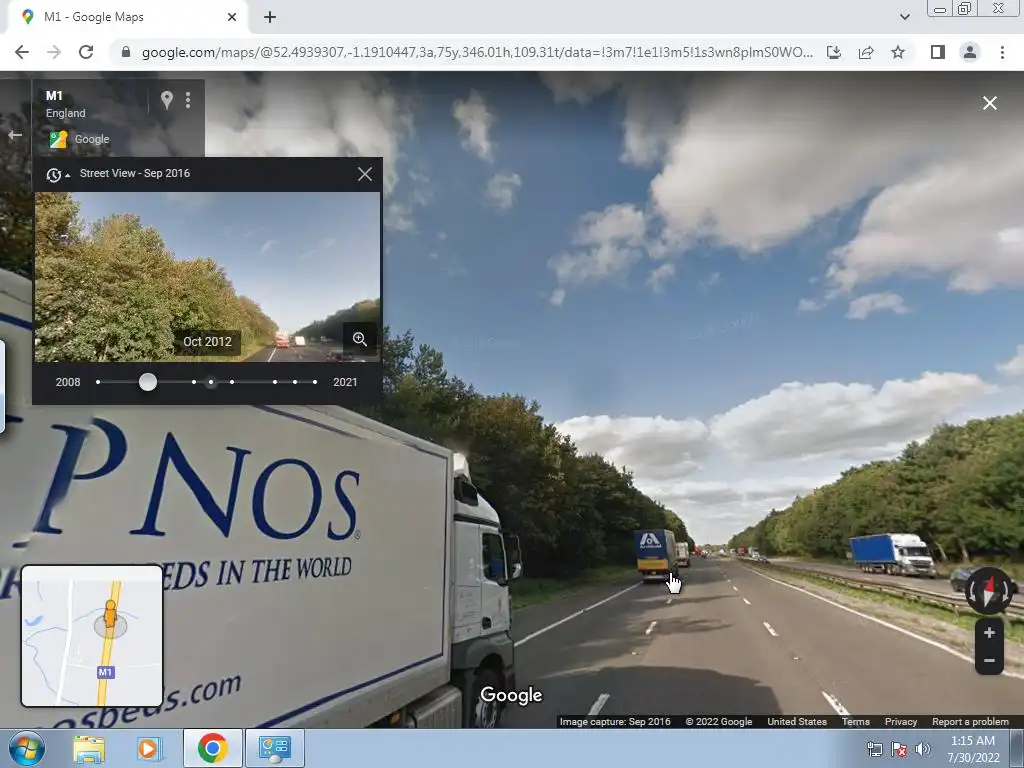This screenshot has width=1024, height=768.
Task: Open the Terms link
Action: click(856, 722)
